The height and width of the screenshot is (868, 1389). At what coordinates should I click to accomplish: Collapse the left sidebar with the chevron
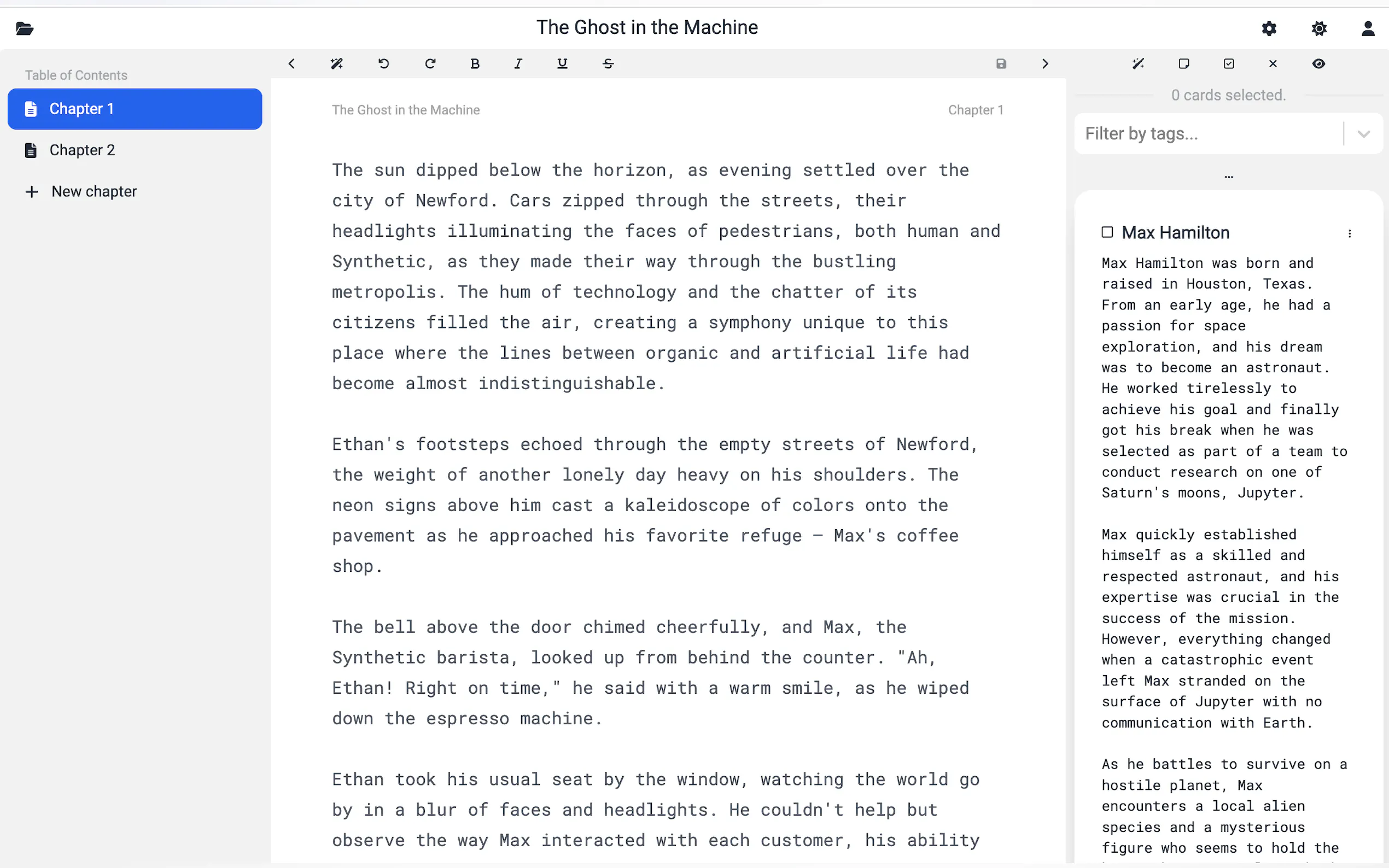coord(291,64)
